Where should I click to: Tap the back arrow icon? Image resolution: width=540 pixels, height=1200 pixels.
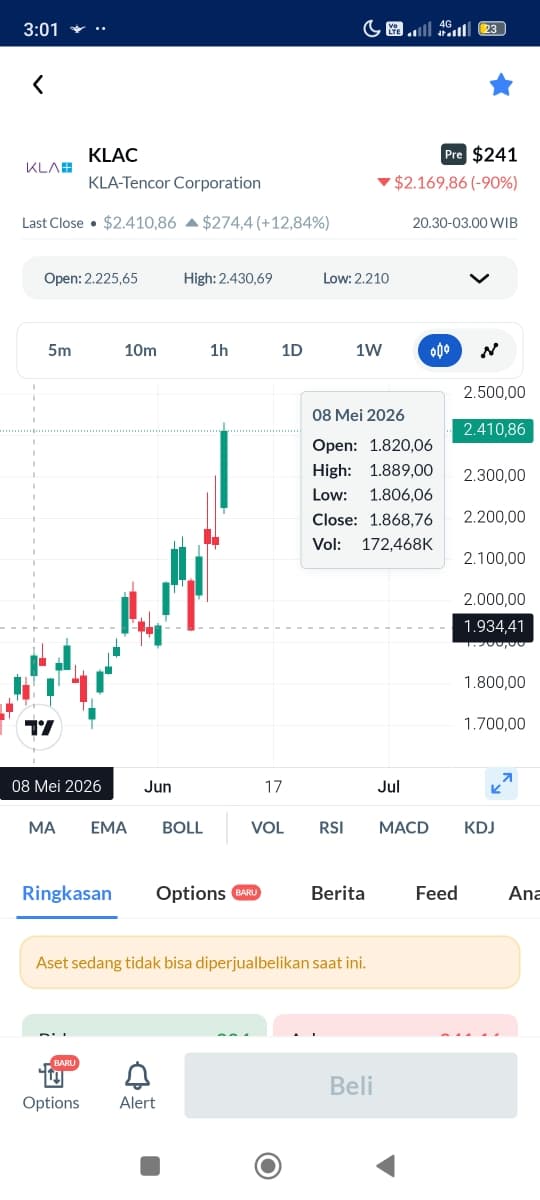click(x=38, y=85)
